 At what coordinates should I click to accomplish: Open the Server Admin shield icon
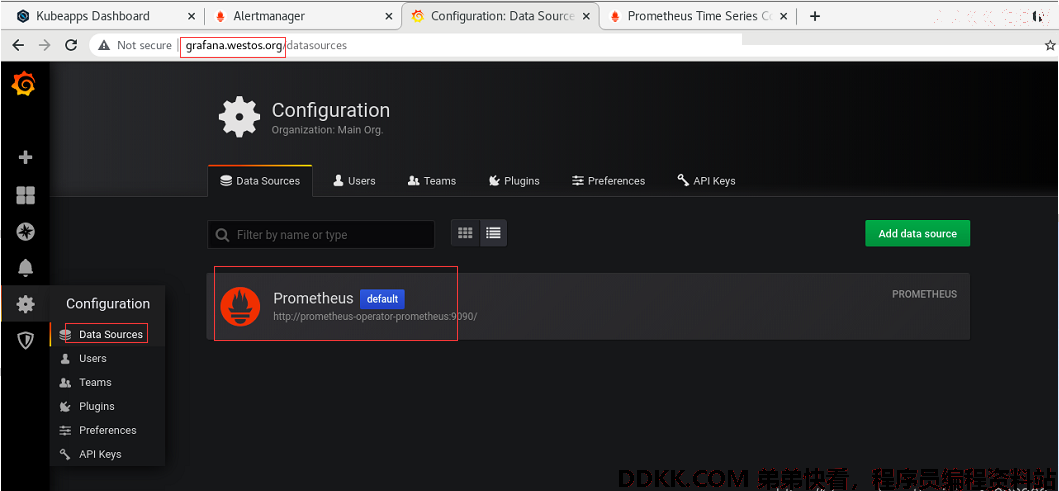point(25,340)
